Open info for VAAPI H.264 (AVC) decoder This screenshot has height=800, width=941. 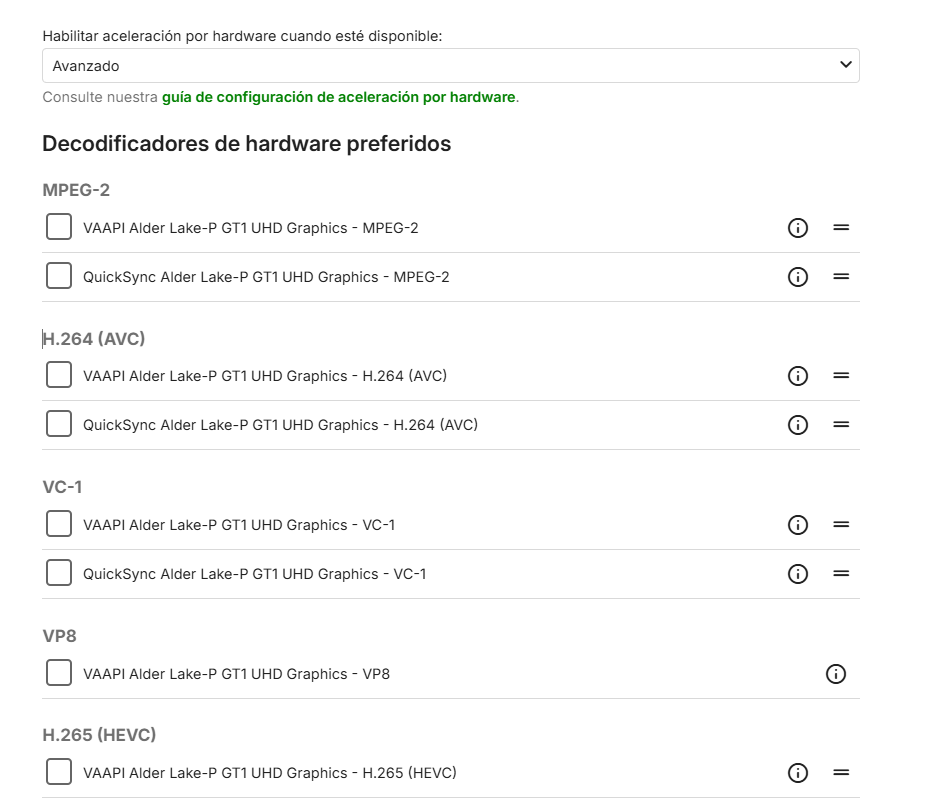pyautogui.click(x=797, y=375)
